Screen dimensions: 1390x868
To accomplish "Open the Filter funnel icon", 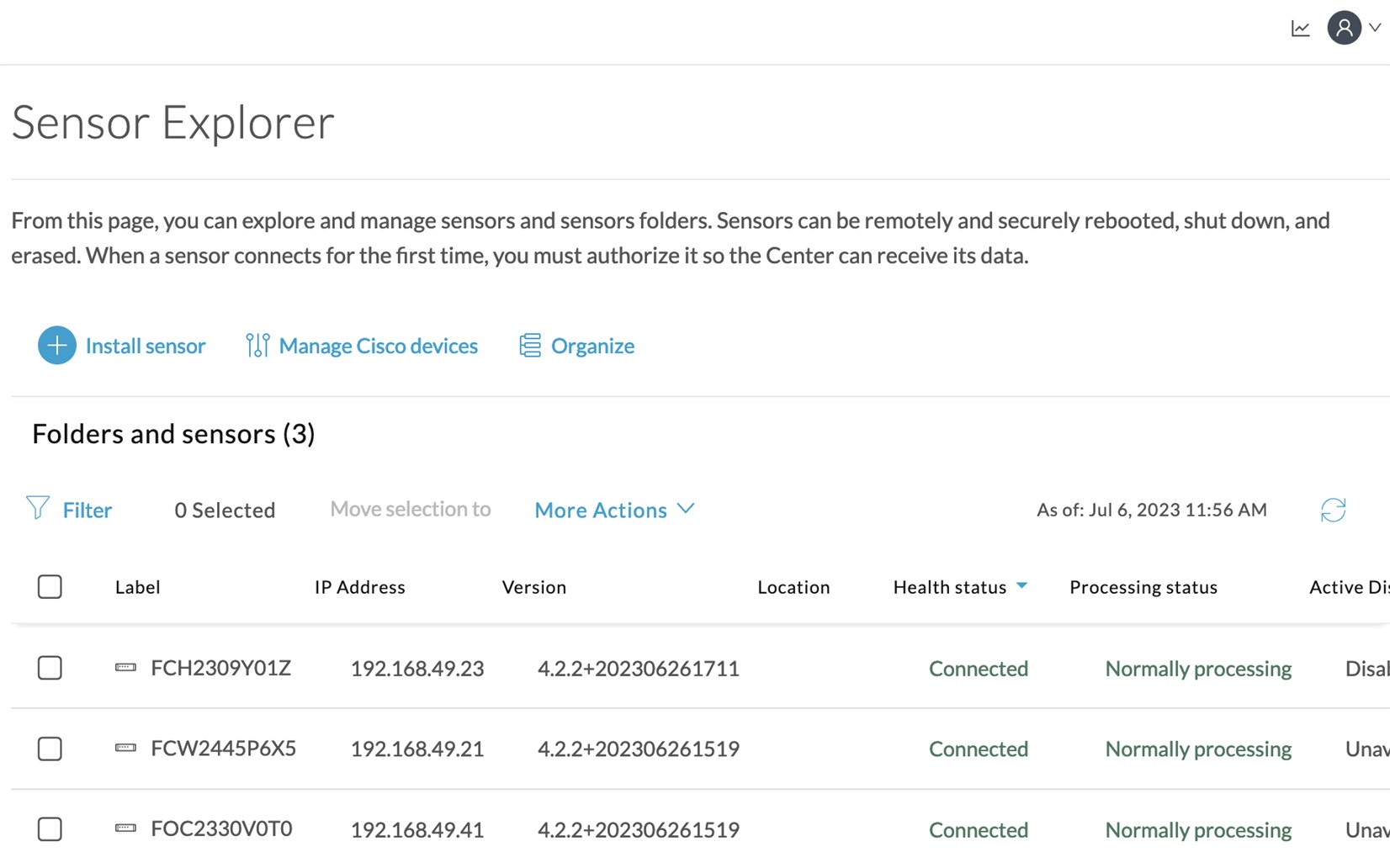I will coord(38,509).
